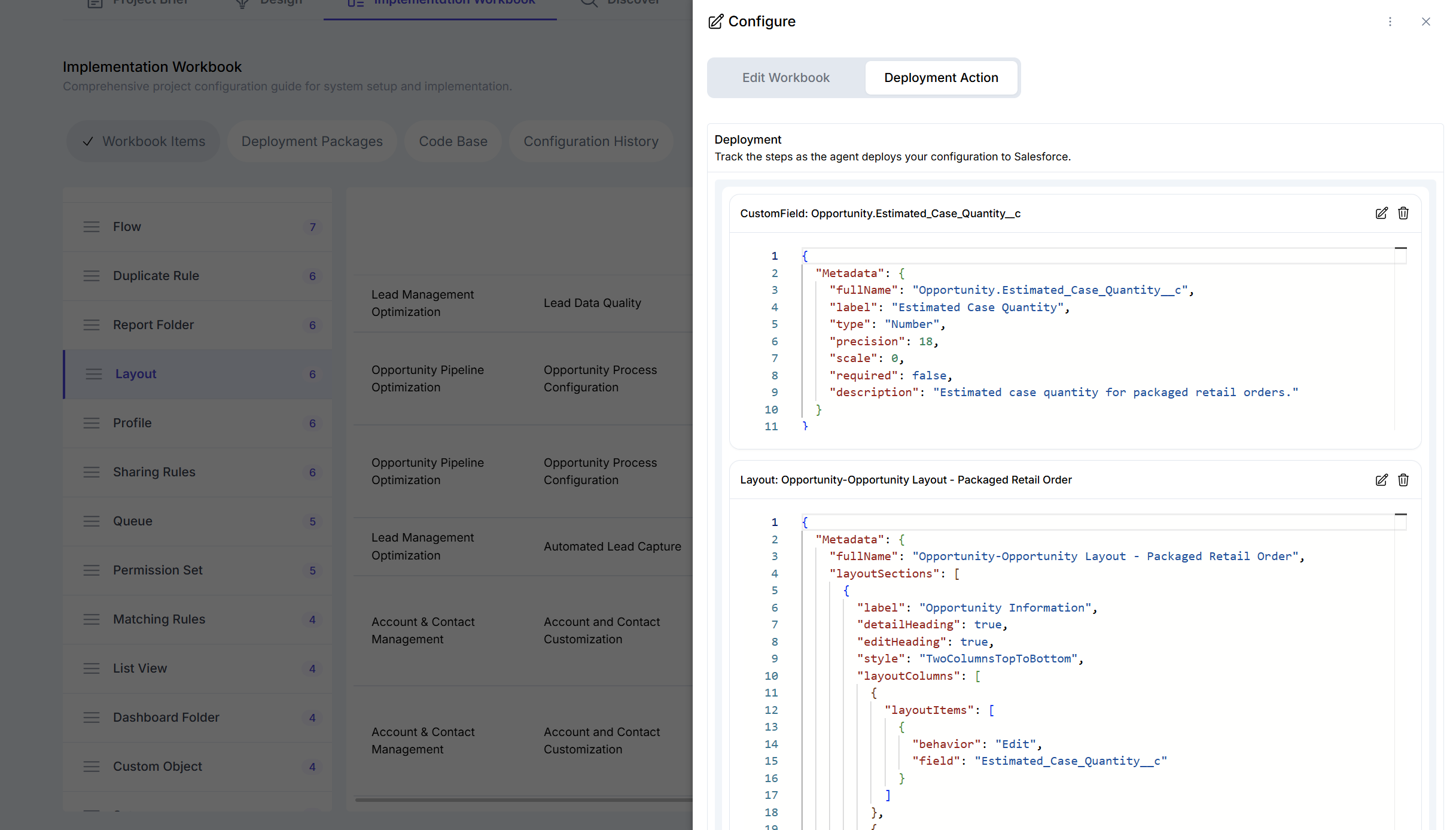Edit the CustomField Estimated_Case_Quantity block

click(1381, 214)
